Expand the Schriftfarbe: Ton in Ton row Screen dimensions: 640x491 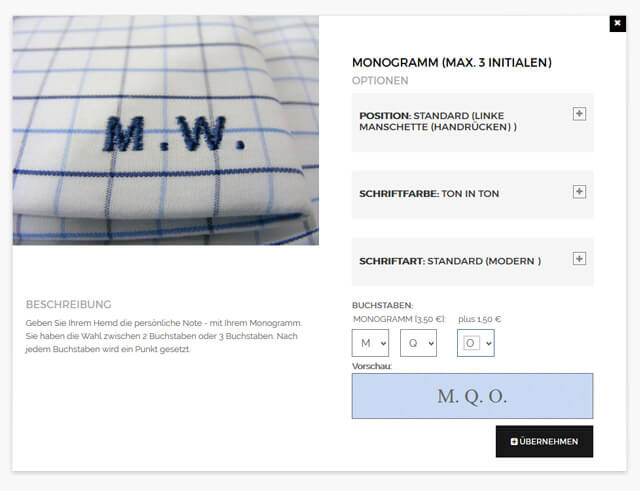coord(473,194)
